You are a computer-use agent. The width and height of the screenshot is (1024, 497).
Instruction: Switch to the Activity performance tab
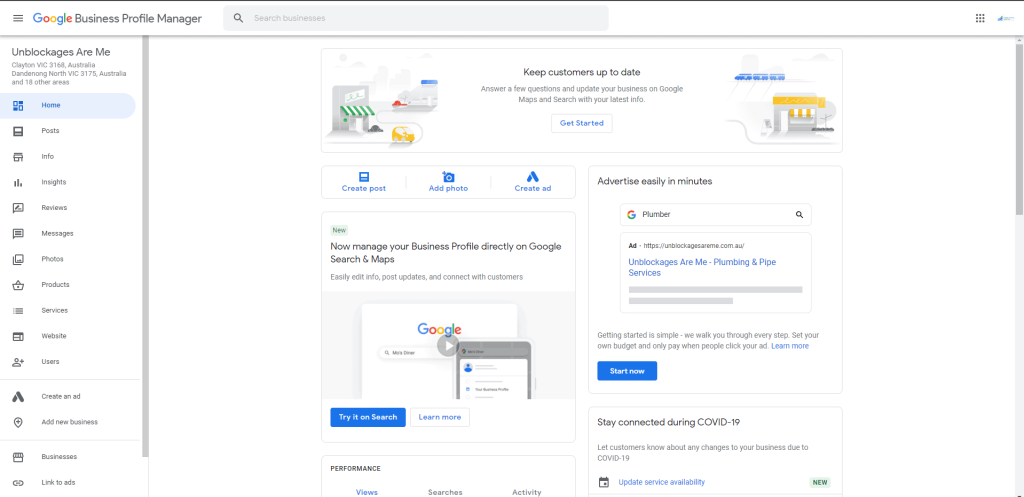527,492
